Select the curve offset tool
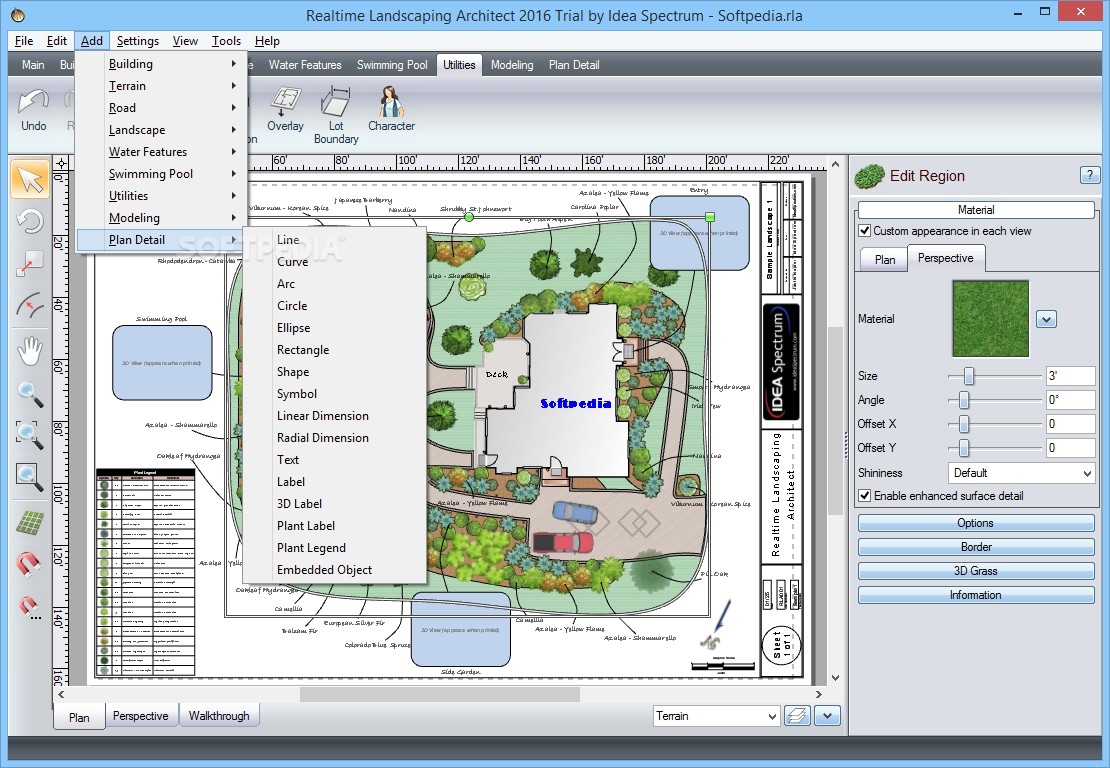Viewport: 1110px width, 768px height. tap(30, 305)
